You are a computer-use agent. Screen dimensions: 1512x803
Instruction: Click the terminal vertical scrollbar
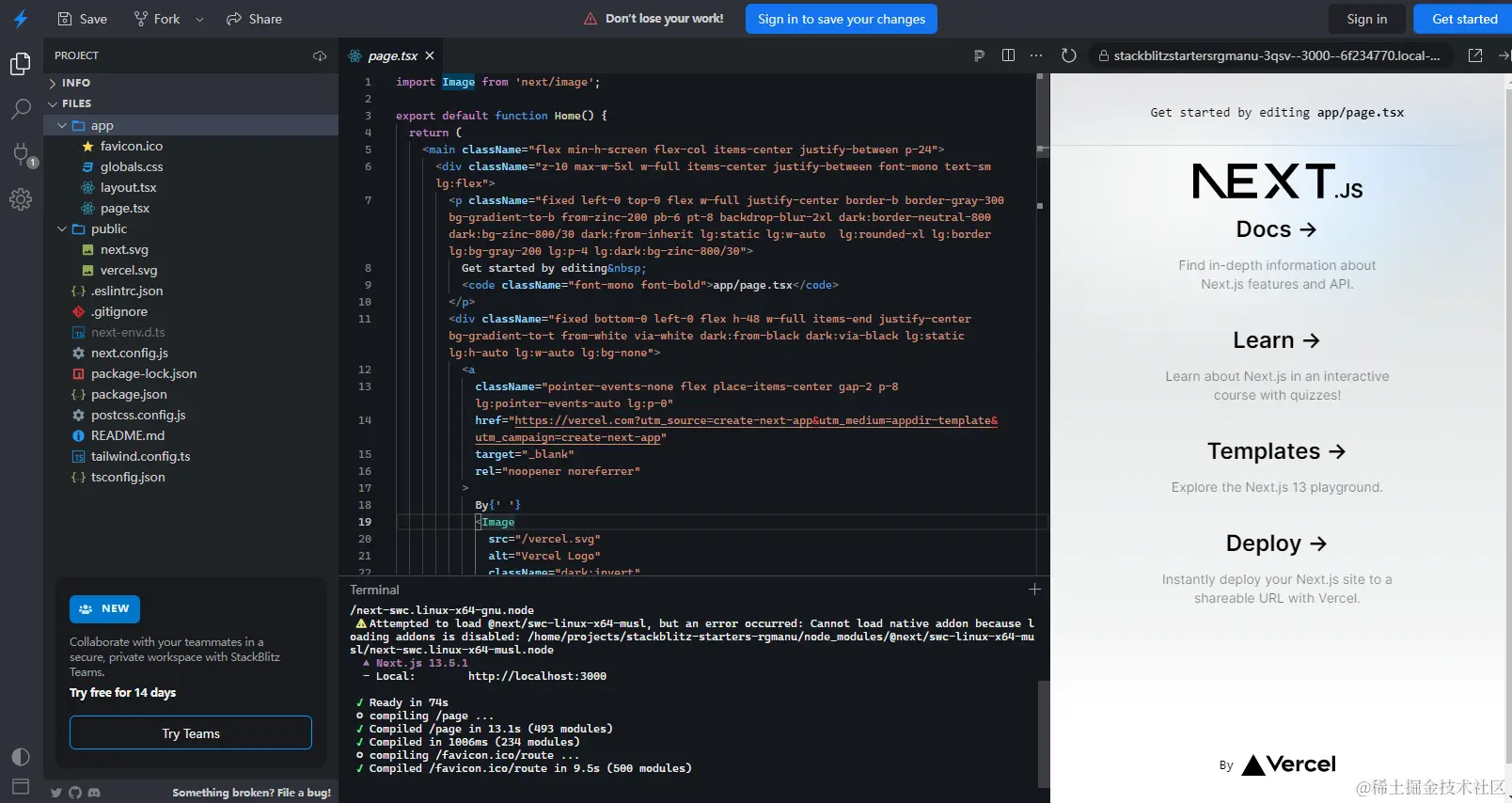(1043, 733)
